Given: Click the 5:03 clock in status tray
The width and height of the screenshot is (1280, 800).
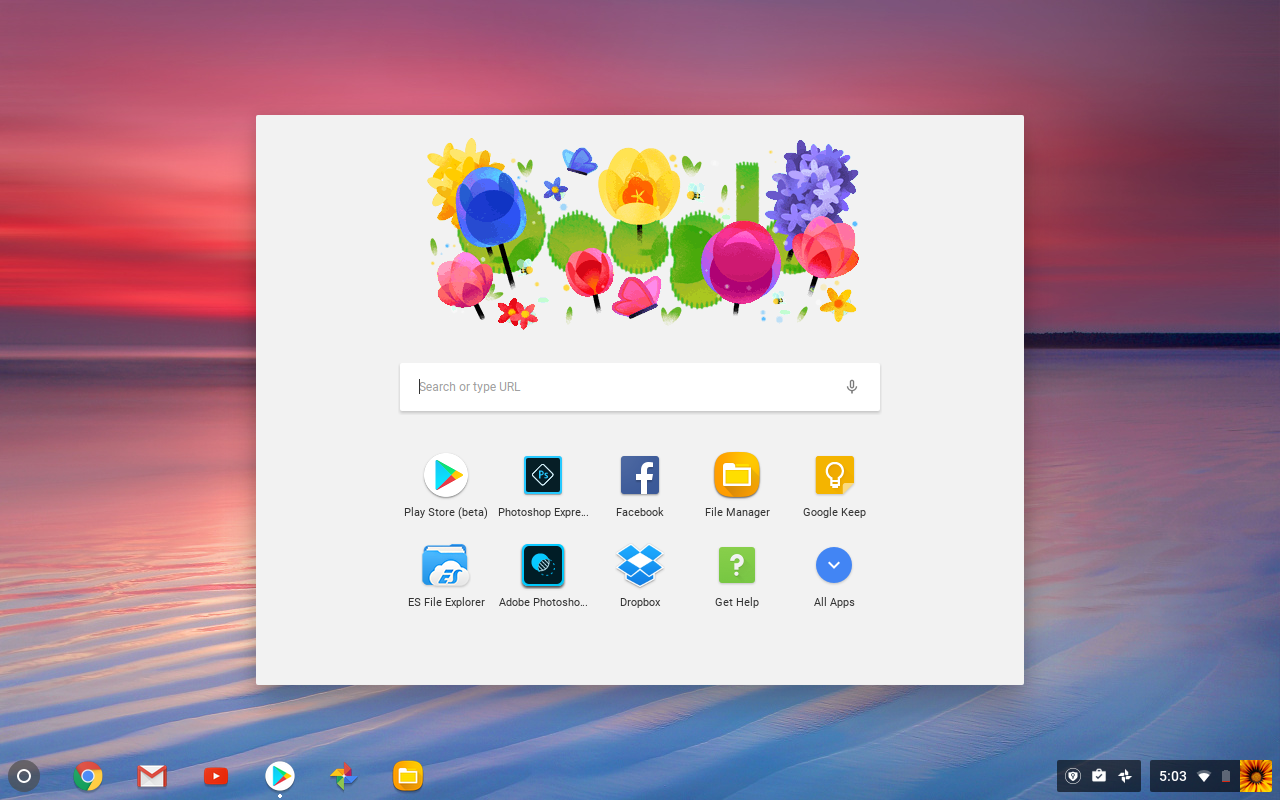Looking at the screenshot, I should click(x=1173, y=776).
